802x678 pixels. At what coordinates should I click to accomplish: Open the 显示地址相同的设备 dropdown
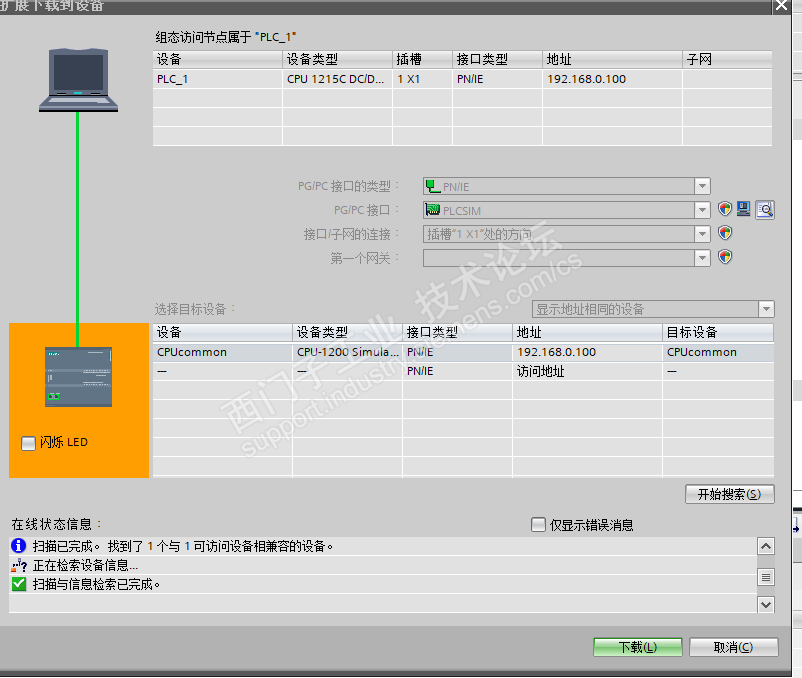point(766,309)
